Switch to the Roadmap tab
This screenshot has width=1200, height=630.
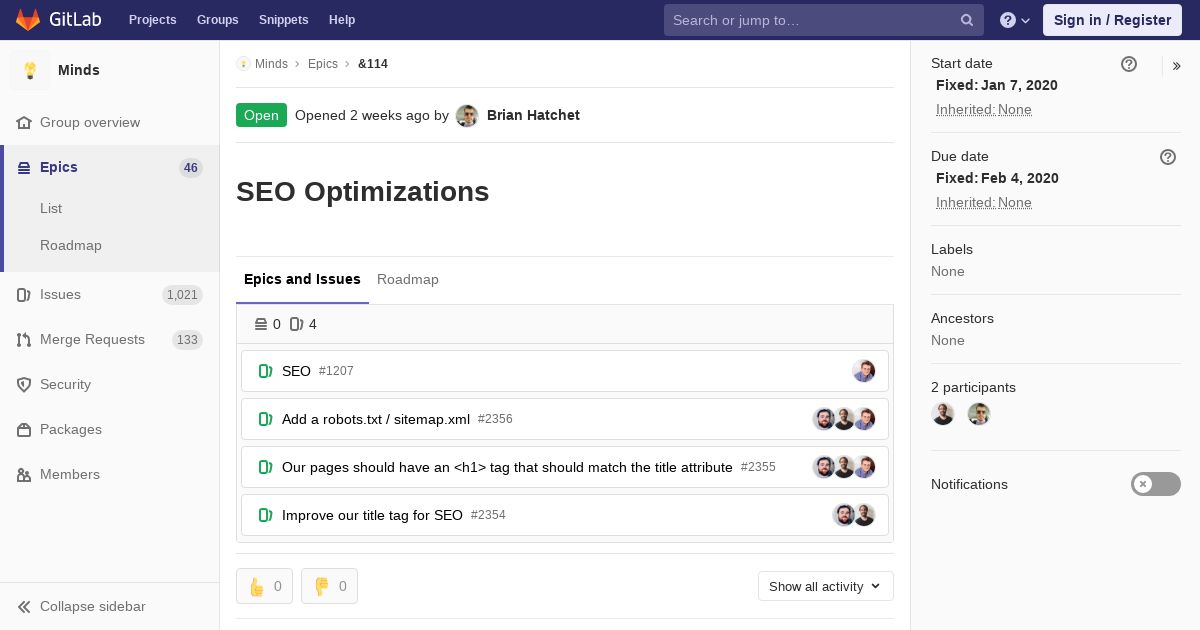tap(408, 280)
